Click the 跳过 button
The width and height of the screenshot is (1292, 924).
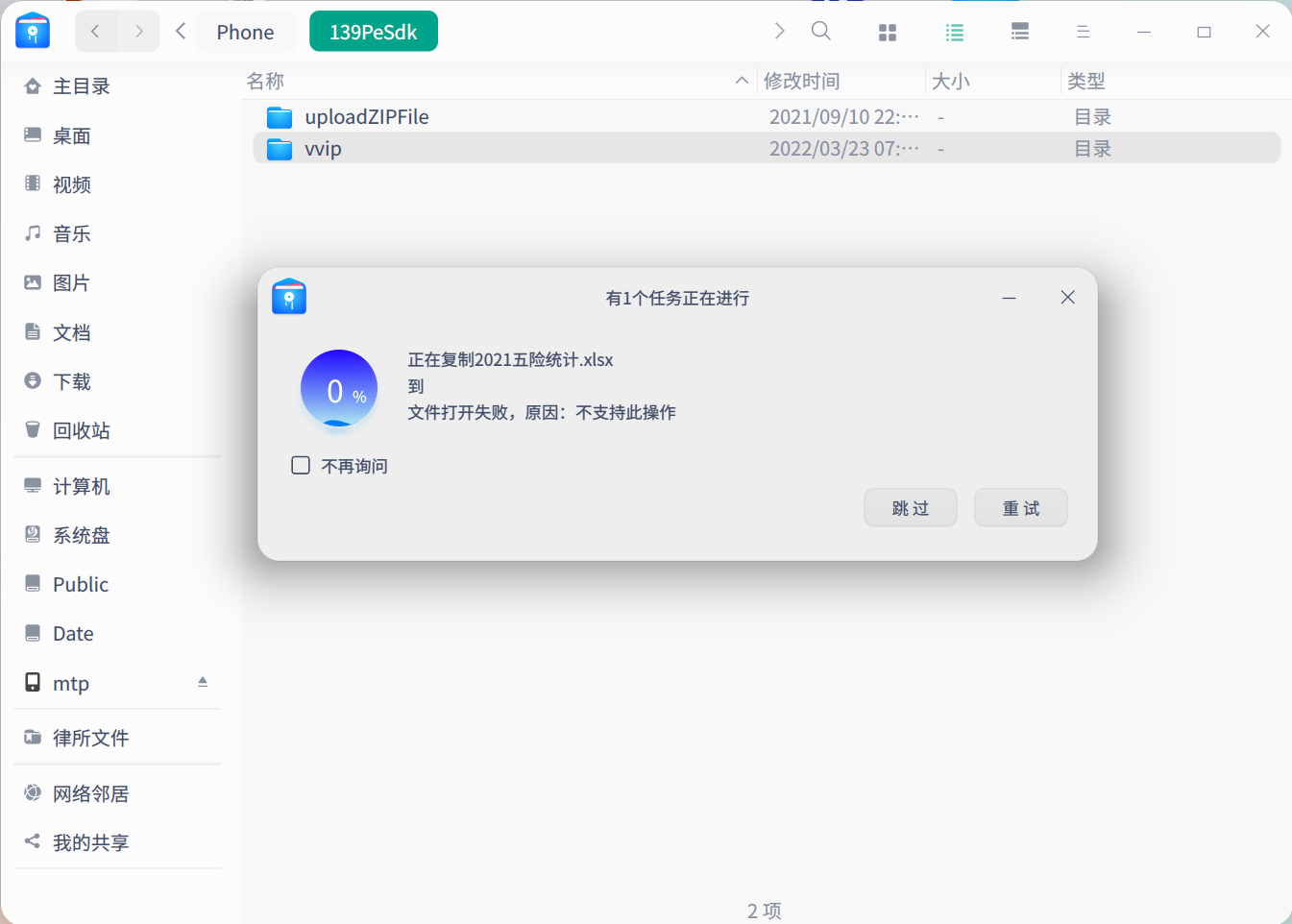pyautogui.click(x=911, y=508)
